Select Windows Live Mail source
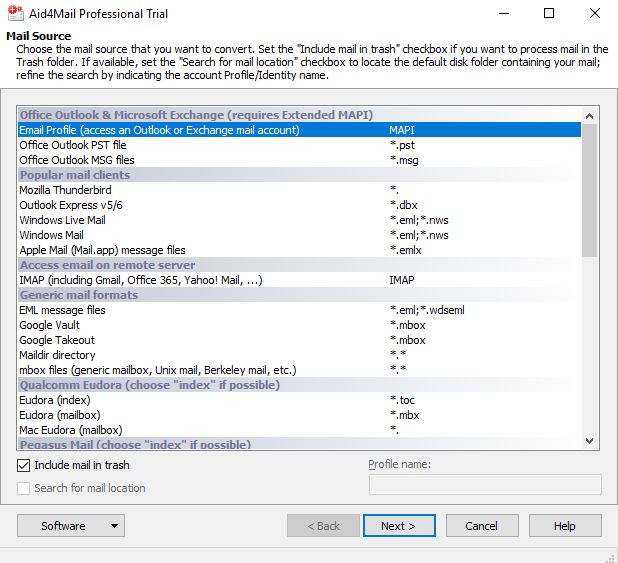Viewport: 618px width, 563px height. (299, 220)
